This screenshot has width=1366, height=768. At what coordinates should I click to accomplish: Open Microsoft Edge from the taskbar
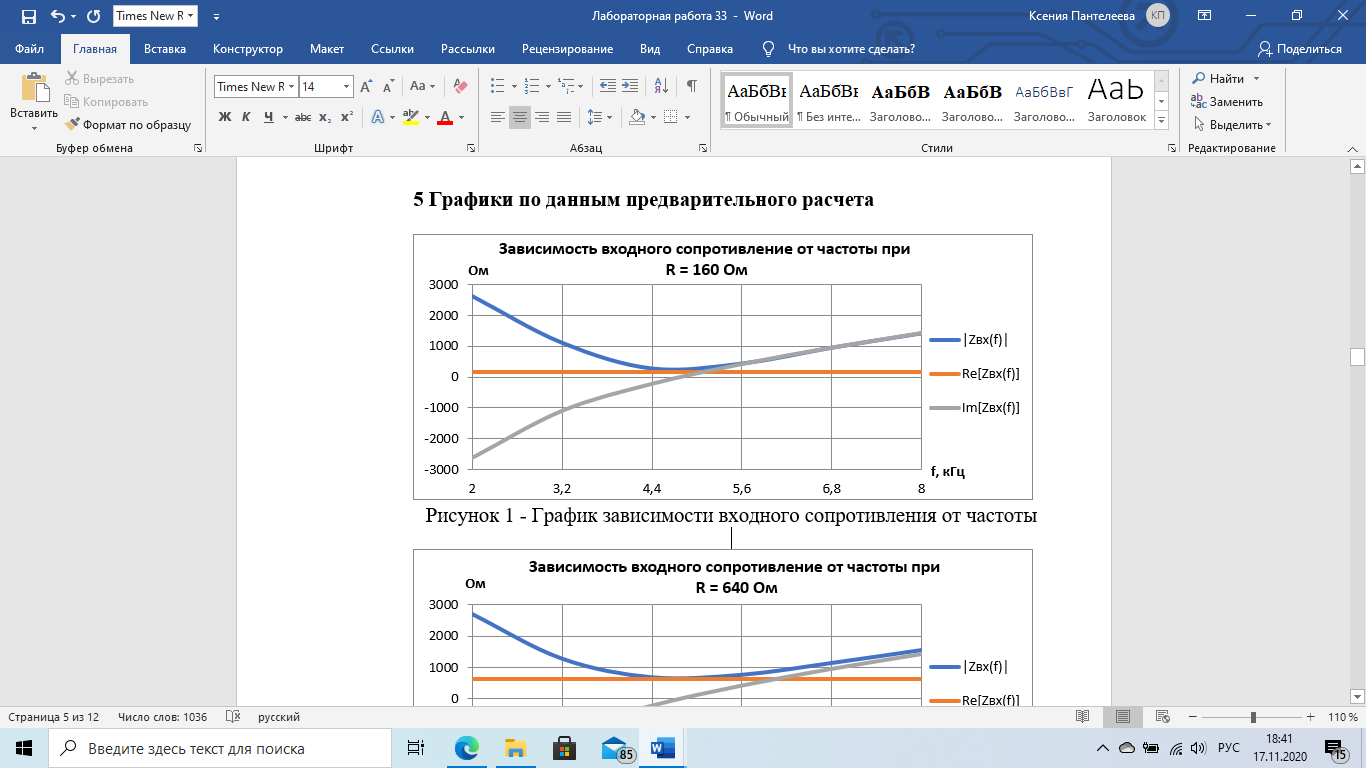coord(467,748)
